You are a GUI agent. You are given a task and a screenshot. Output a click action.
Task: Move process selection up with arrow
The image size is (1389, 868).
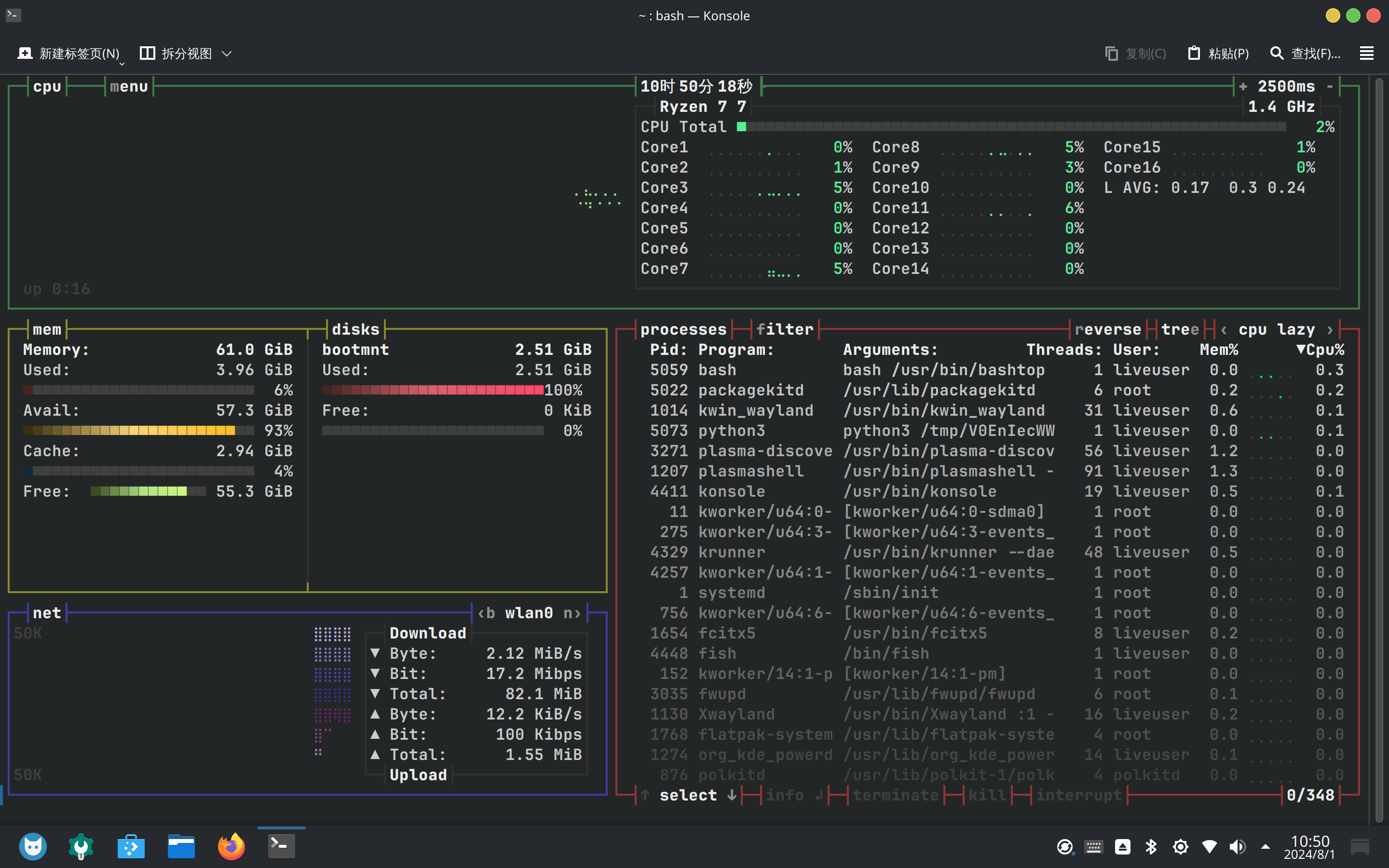[645, 795]
